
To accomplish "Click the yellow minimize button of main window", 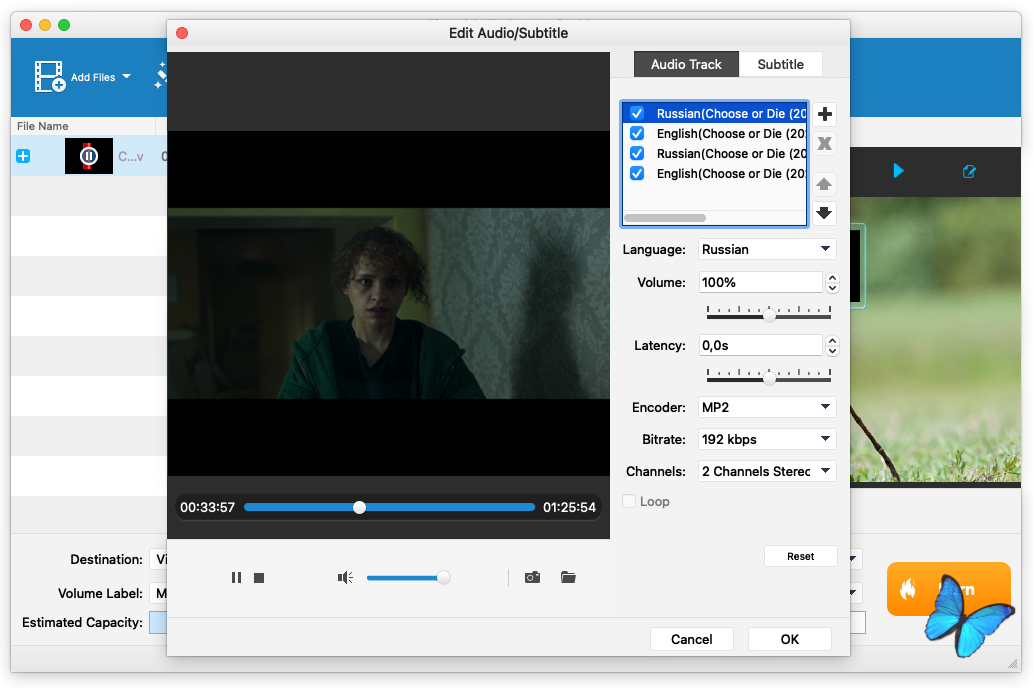I will point(45,25).
